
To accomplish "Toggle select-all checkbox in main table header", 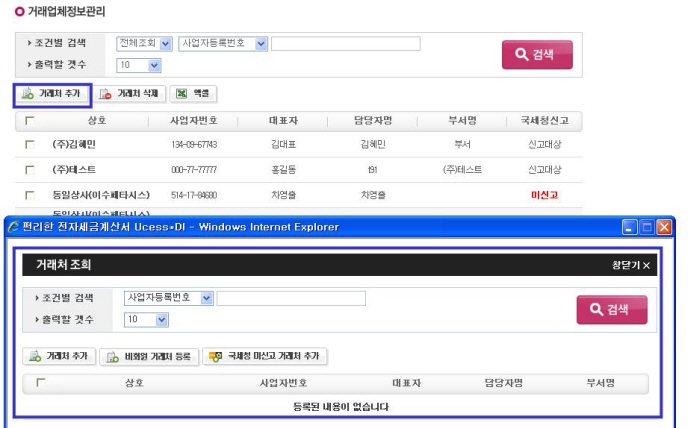I will click(x=29, y=120).
